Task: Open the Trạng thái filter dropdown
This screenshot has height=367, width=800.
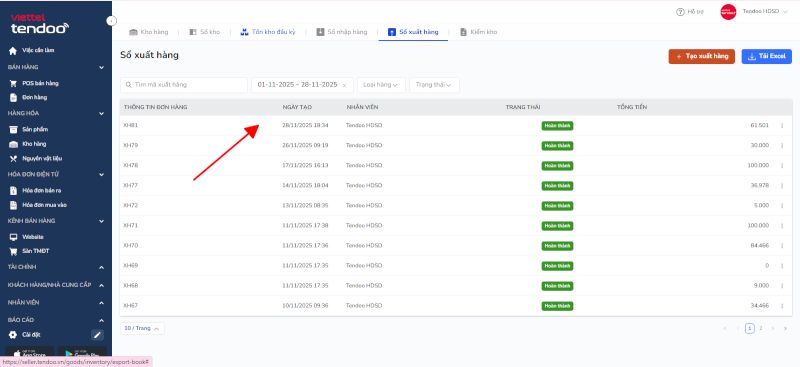Action: pos(434,85)
